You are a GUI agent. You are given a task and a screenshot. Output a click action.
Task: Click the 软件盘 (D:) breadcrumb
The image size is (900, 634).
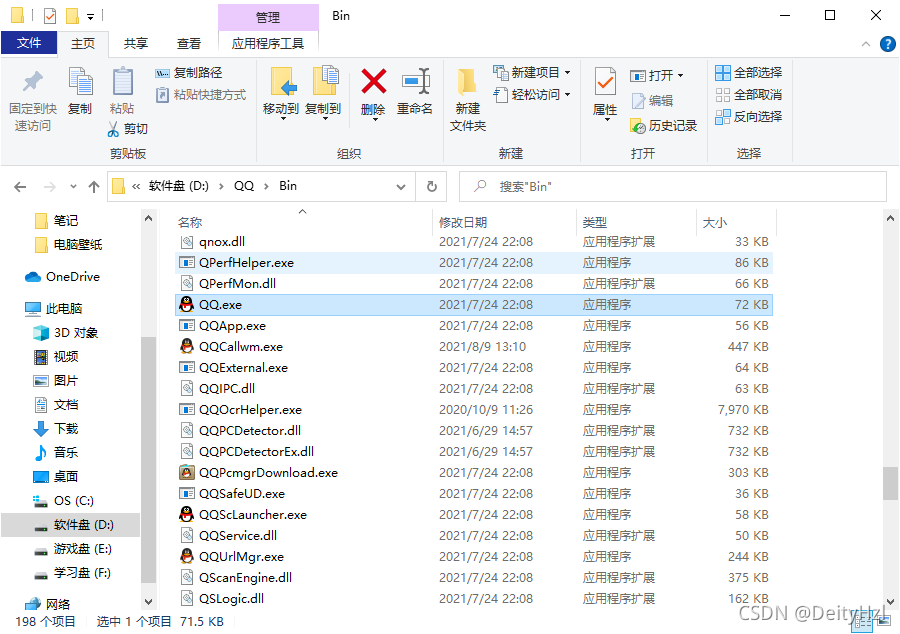pos(179,186)
